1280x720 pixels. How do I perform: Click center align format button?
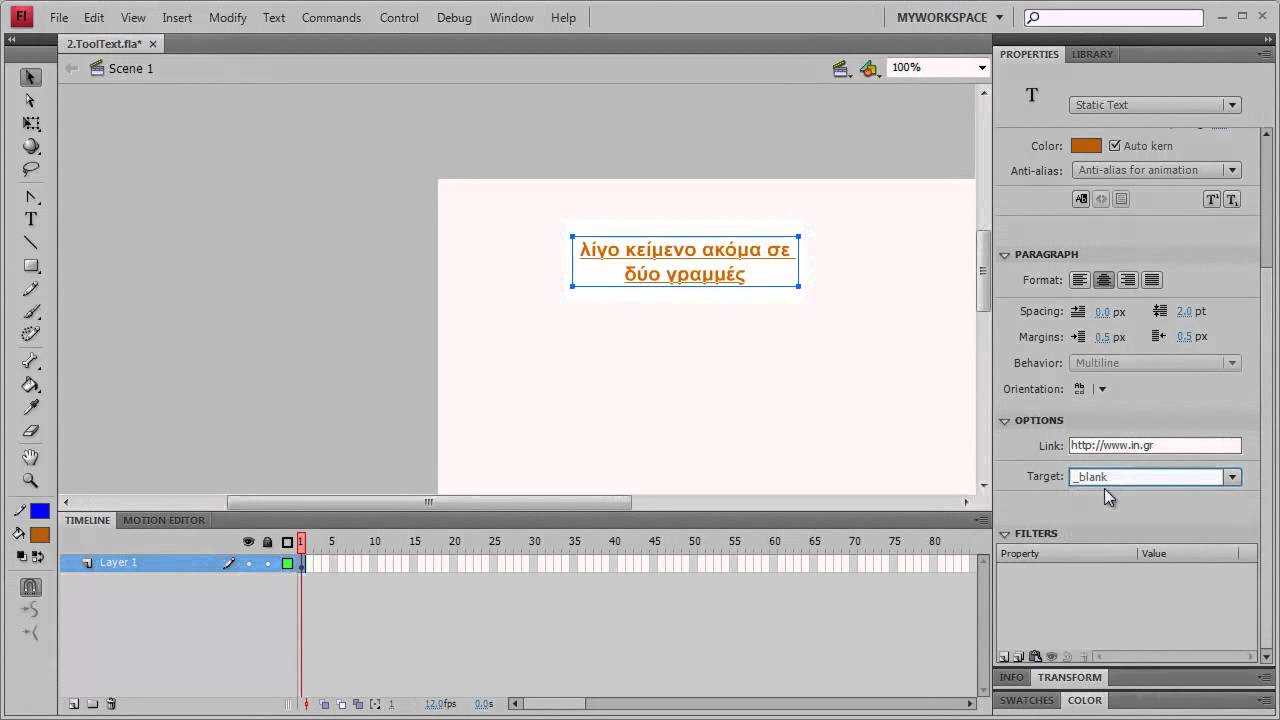click(x=1104, y=280)
